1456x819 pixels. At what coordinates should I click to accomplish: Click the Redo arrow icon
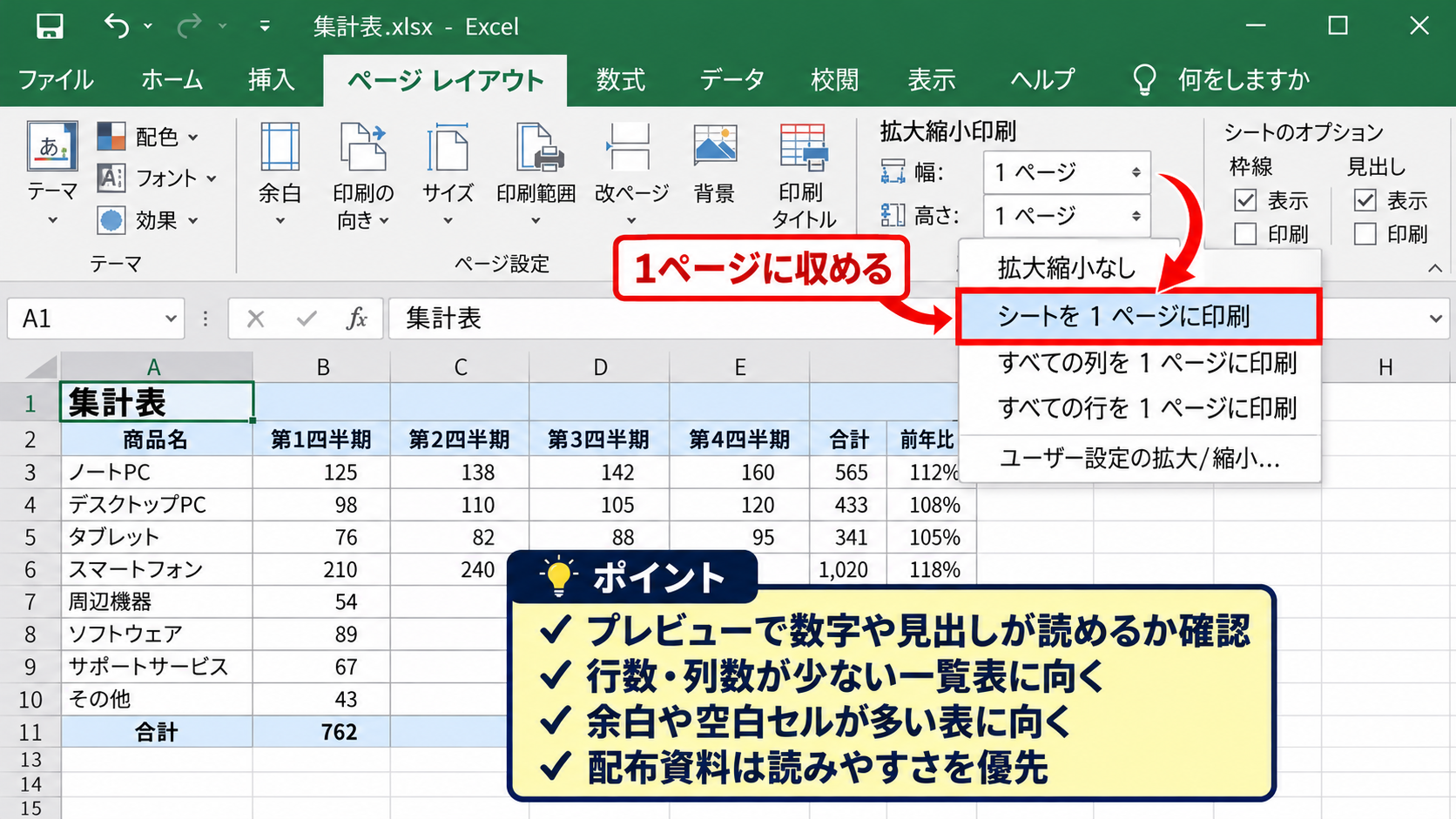[x=189, y=26]
